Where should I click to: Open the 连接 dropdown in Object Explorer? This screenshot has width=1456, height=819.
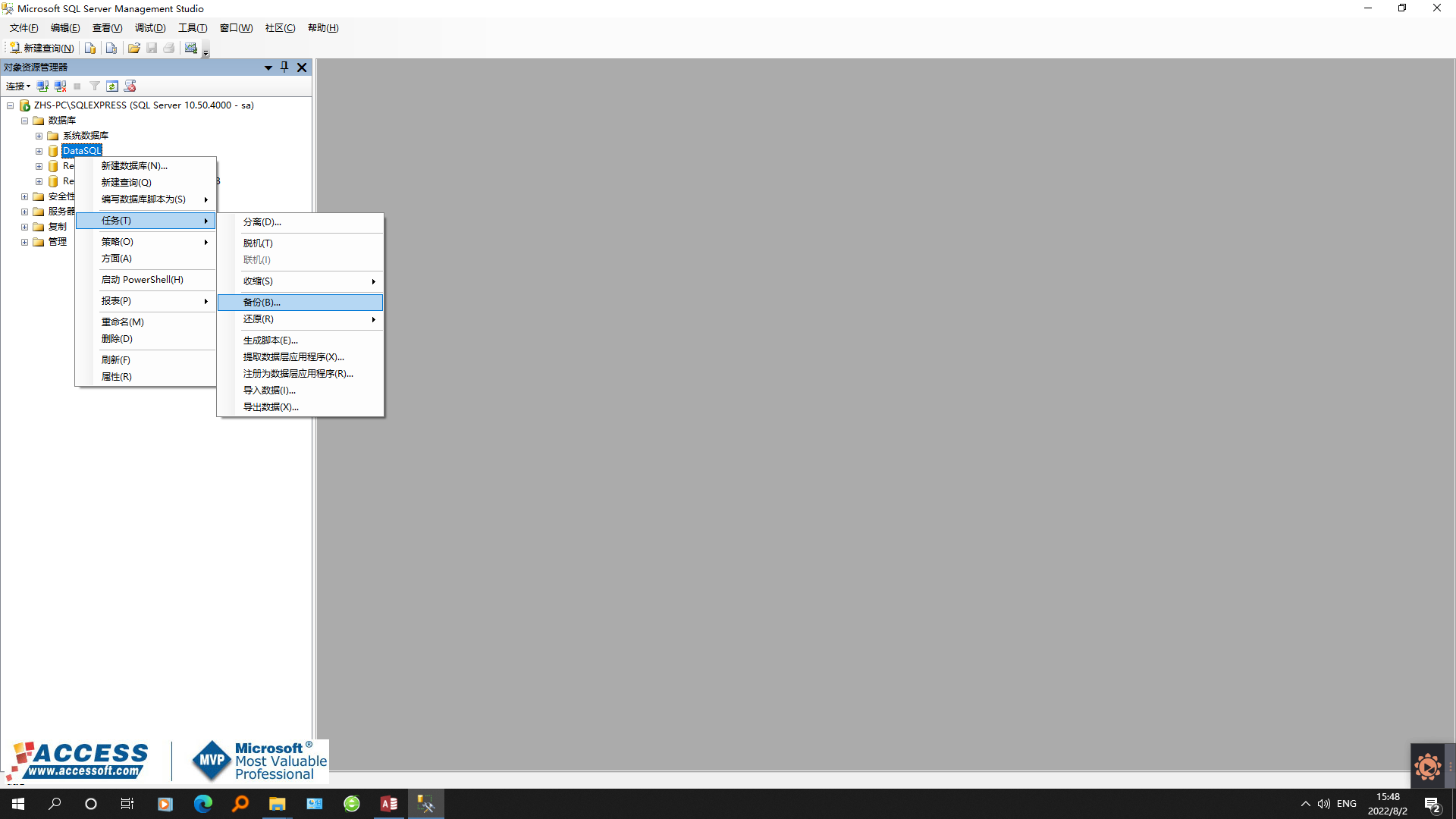coord(18,86)
